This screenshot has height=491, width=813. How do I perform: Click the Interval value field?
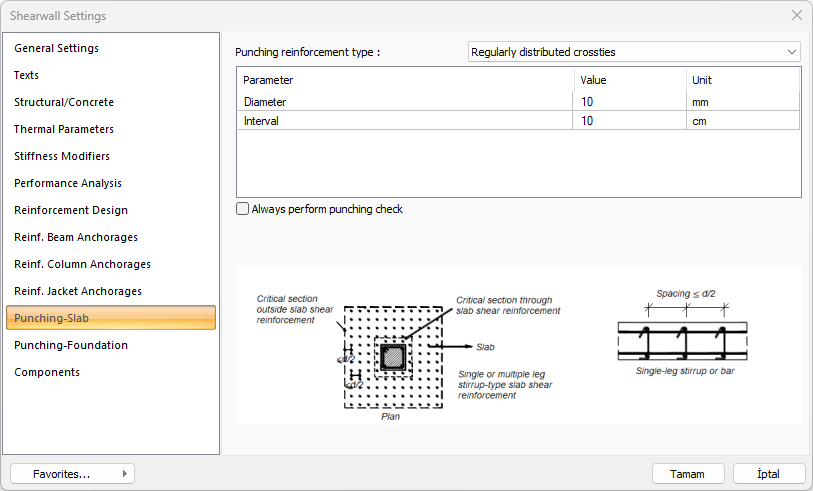tap(628, 120)
